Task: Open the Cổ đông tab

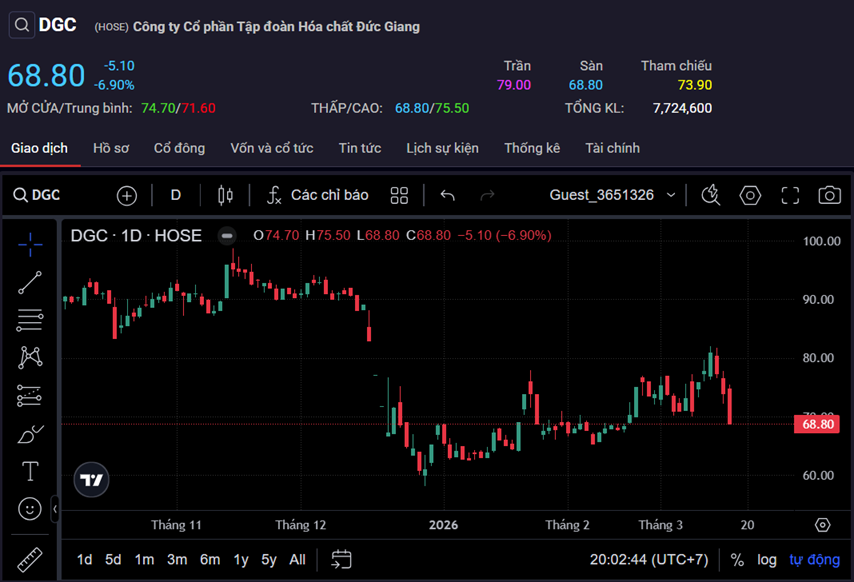Action: pos(179,148)
